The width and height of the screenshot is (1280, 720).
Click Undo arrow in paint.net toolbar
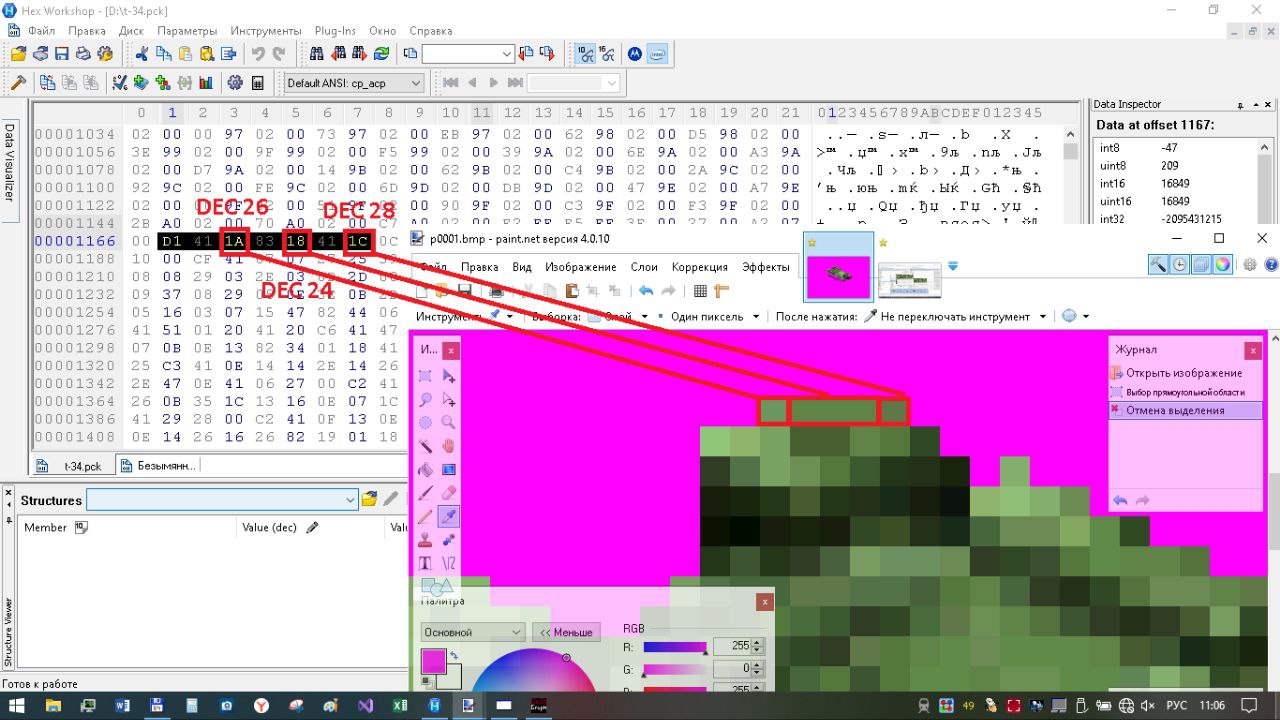646,291
